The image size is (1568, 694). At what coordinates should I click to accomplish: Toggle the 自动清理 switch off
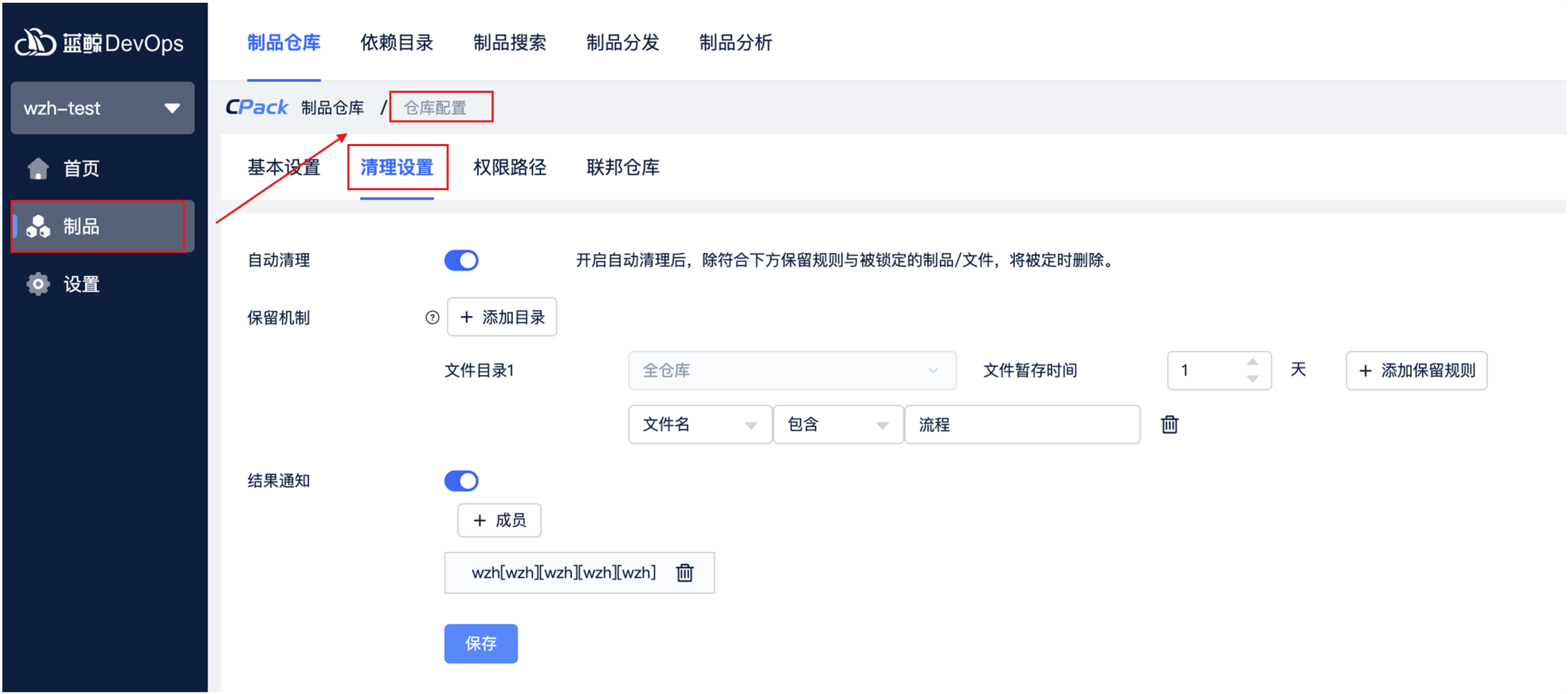coord(461,260)
